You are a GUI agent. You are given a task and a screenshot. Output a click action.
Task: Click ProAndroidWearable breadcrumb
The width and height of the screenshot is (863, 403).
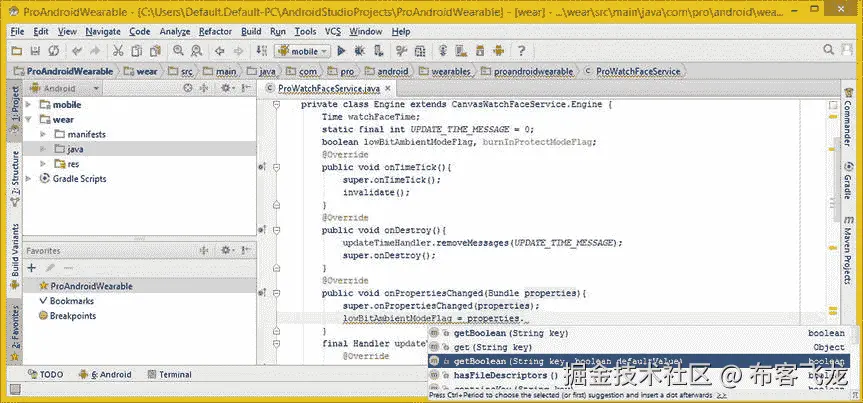click(x=64, y=72)
